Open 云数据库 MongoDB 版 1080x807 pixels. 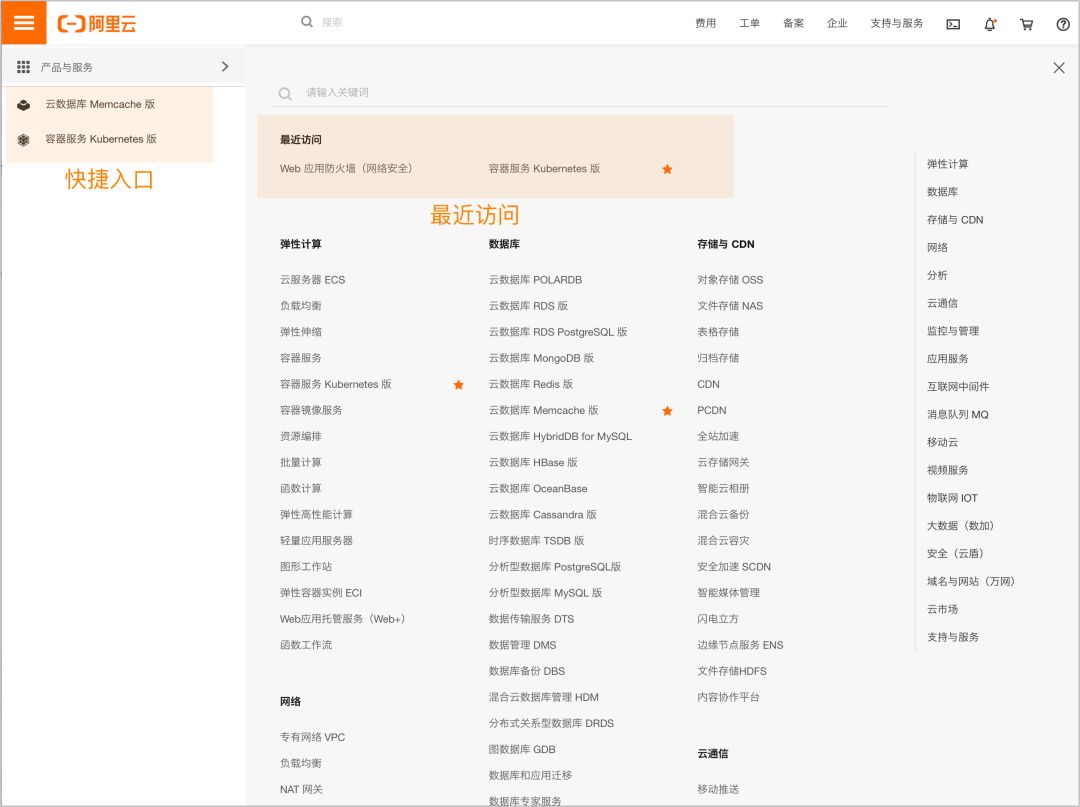pyautogui.click(x=541, y=358)
